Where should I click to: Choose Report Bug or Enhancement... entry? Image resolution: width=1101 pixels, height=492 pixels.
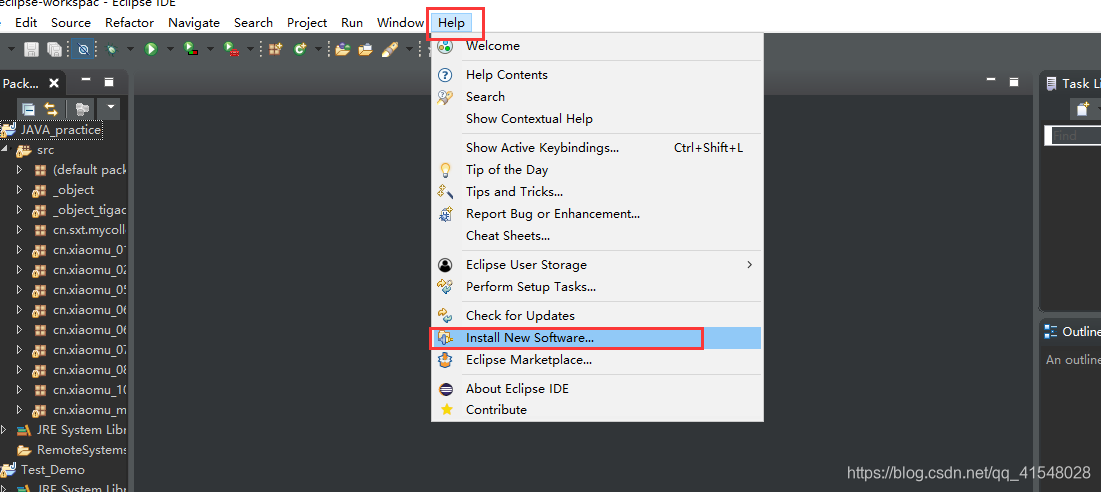coord(596,213)
